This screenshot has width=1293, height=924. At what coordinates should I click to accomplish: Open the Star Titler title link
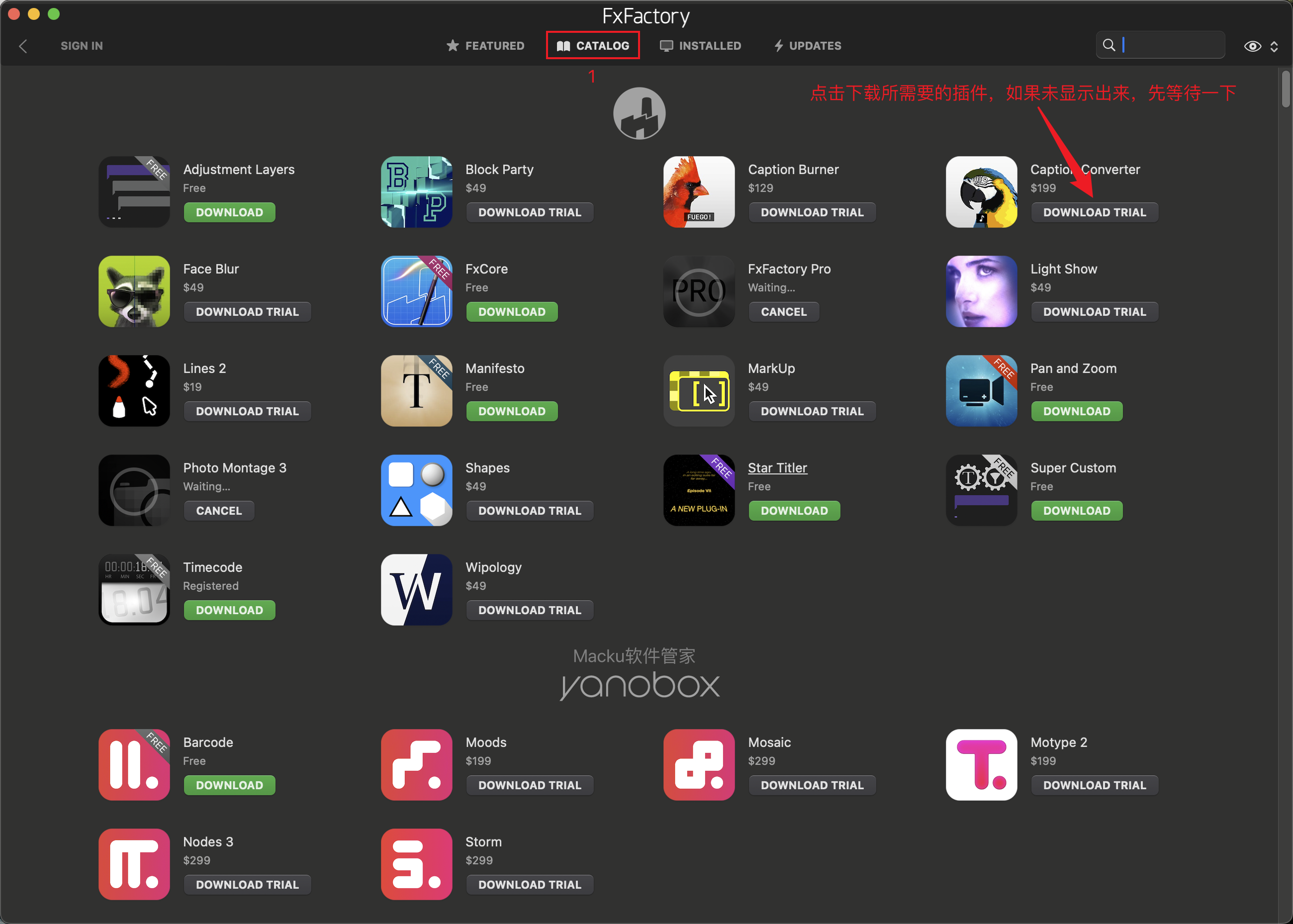pos(777,467)
